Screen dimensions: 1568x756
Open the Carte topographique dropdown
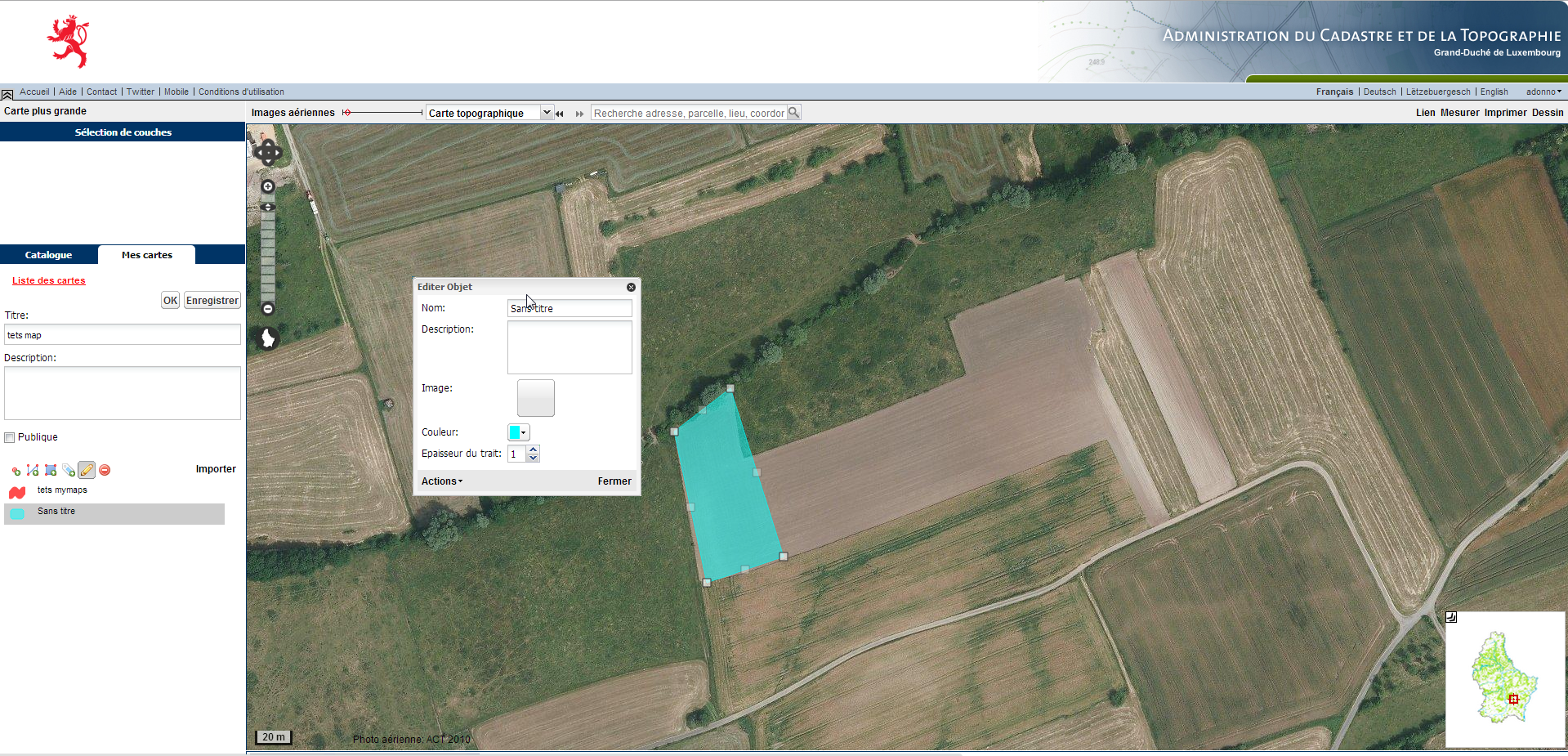click(x=547, y=113)
